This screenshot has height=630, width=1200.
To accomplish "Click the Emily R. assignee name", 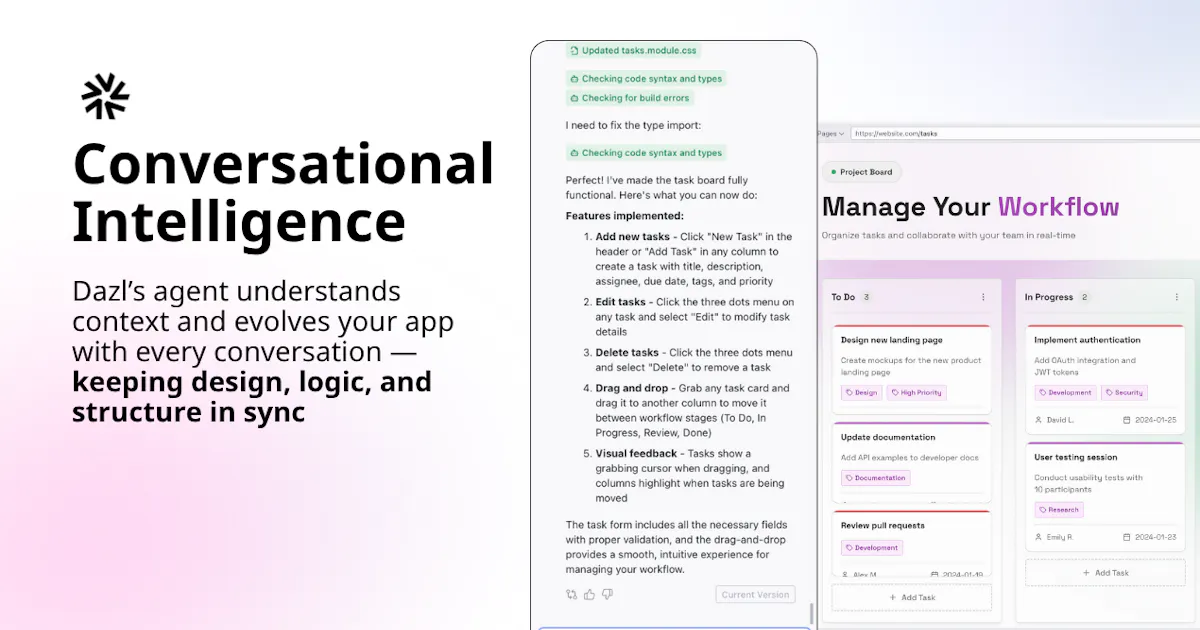I will click(1060, 537).
